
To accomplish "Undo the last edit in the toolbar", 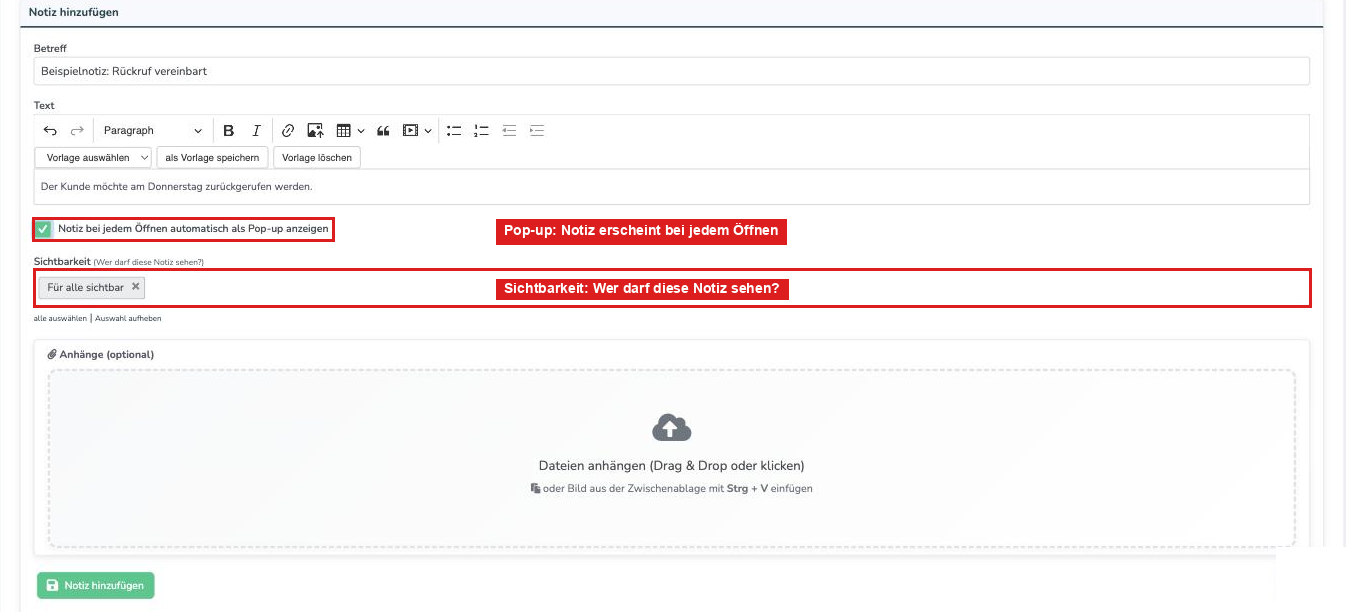I will click(x=51, y=131).
